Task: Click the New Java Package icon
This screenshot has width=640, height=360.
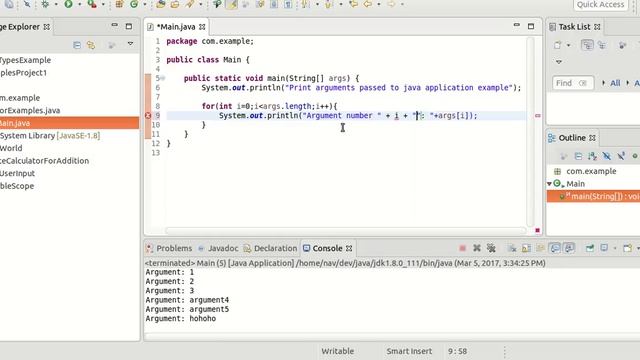Action: (119, 4)
